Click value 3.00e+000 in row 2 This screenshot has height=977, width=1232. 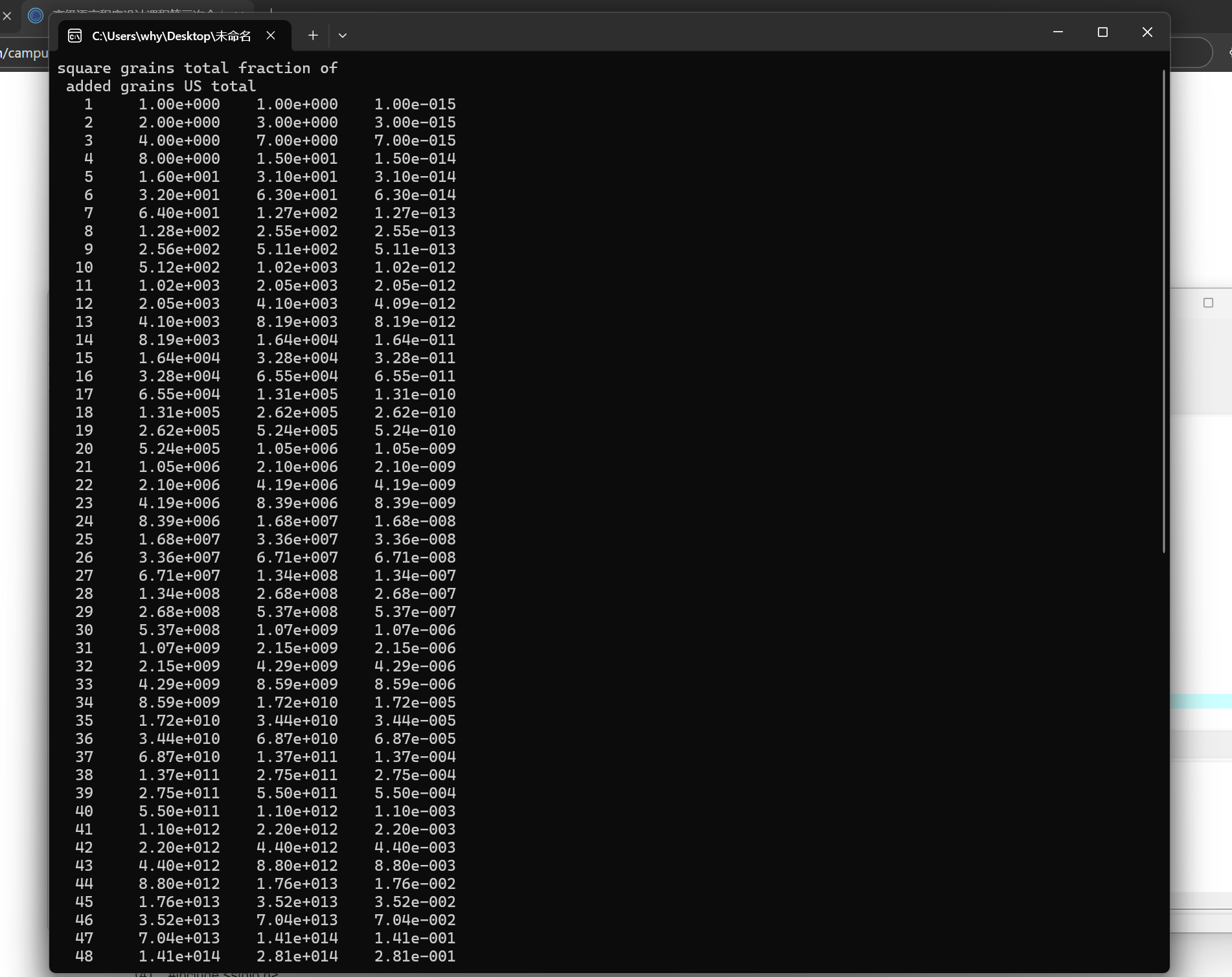(x=297, y=122)
